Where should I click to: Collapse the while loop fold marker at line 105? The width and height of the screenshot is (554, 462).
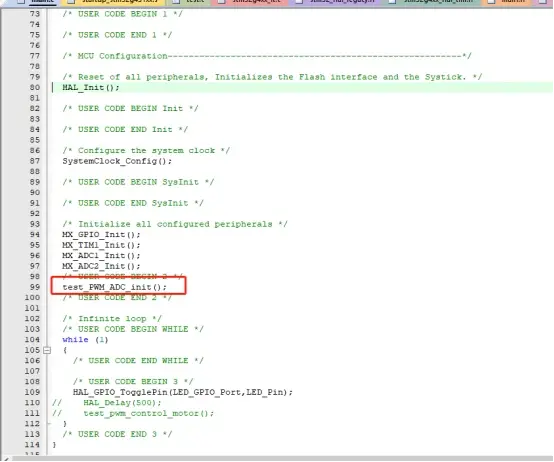[47, 350]
